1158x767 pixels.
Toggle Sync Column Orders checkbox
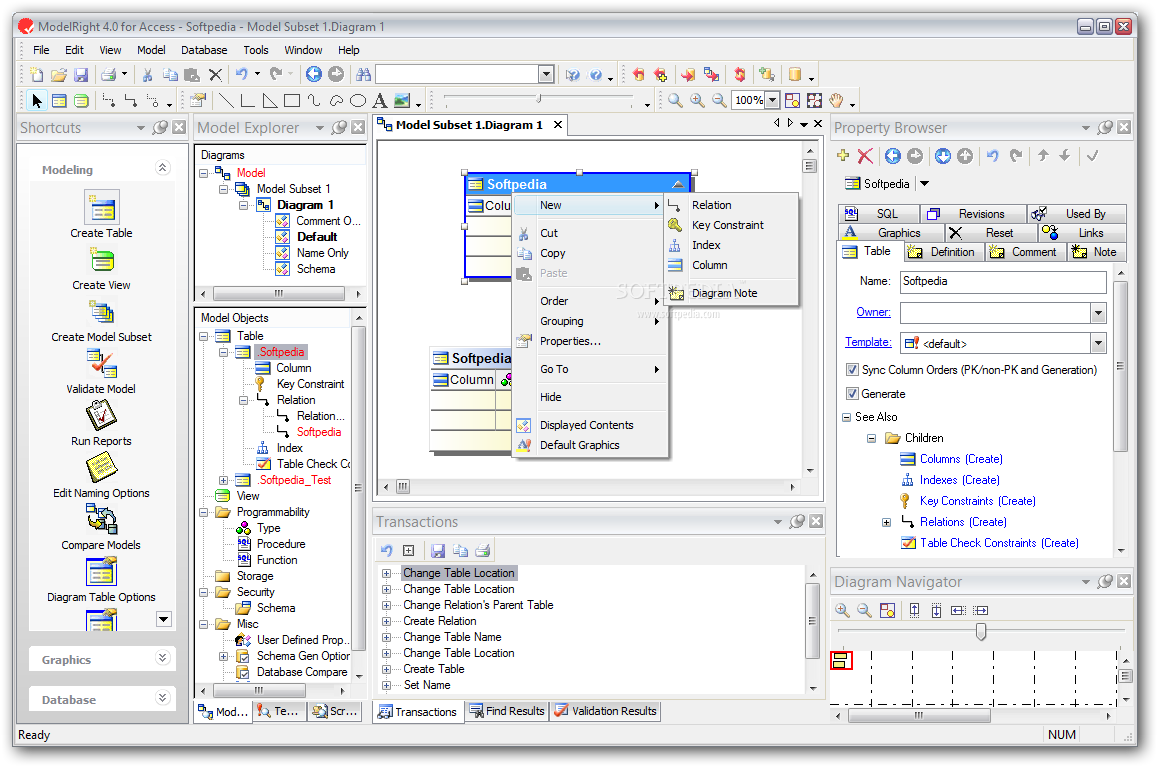pyautogui.click(x=852, y=370)
